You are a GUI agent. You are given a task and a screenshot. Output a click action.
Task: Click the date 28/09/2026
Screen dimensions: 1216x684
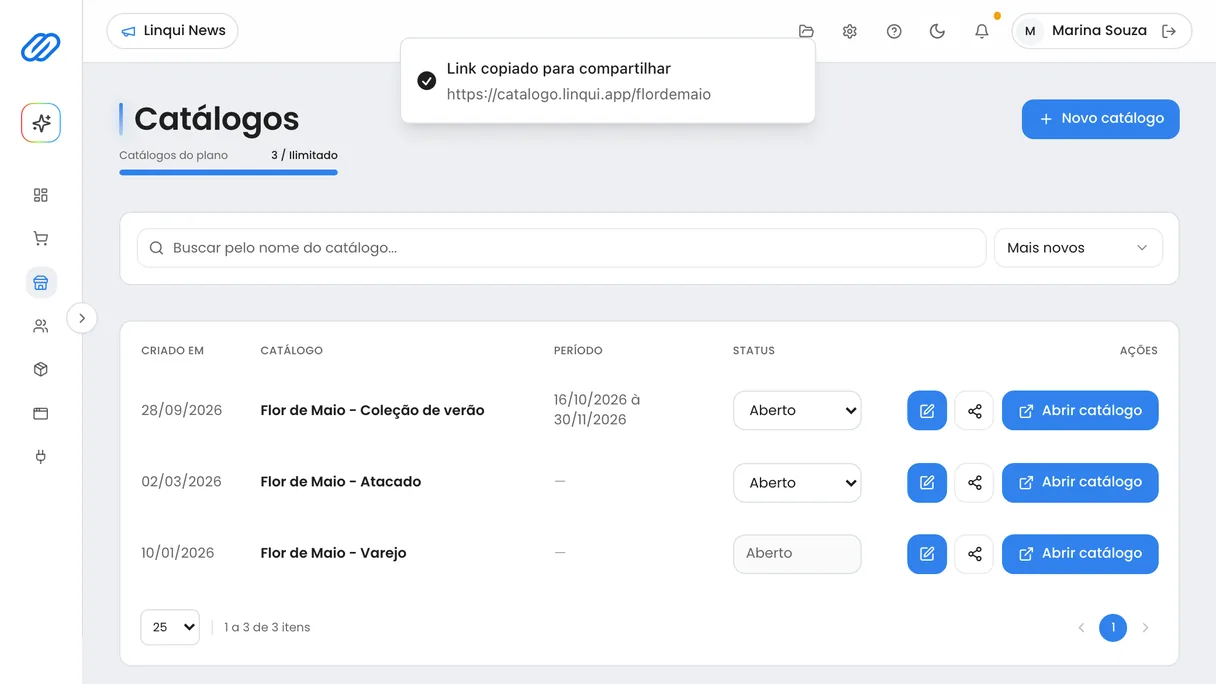182,410
